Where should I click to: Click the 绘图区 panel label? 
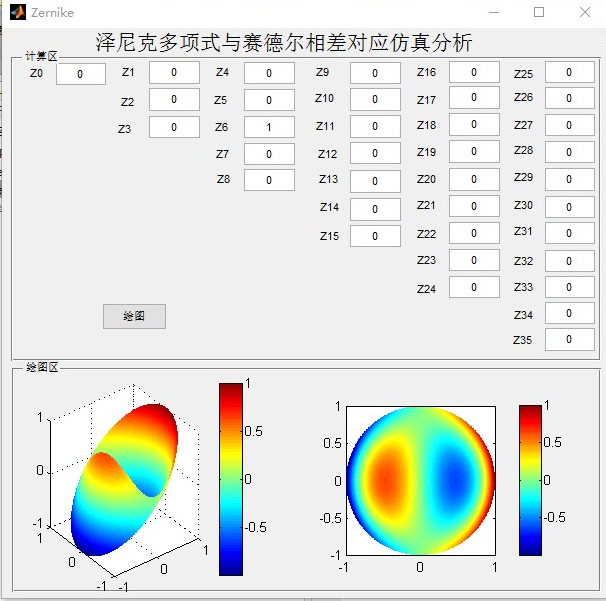42,367
